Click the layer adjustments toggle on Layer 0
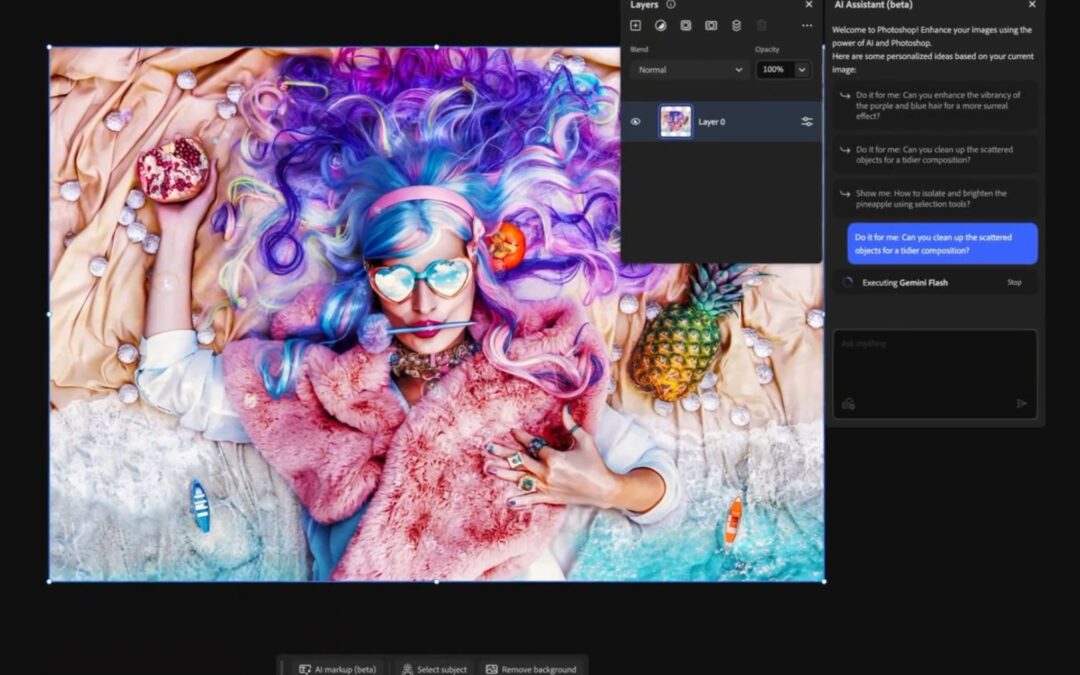 [808, 121]
